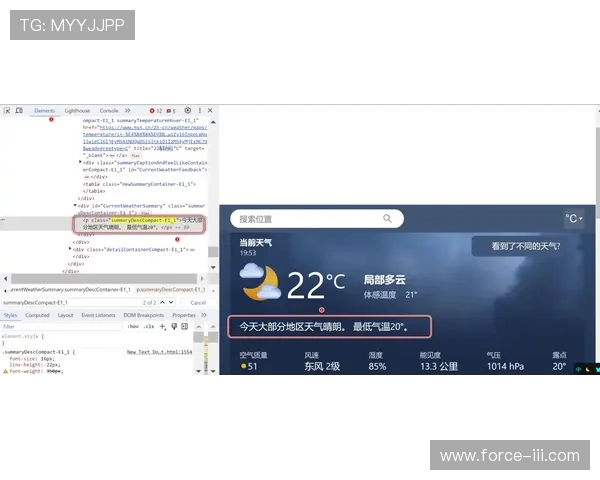Viewport: 600px width, 480px height.
Task: Open the DOM Breakpoints sub-tab
Action: click(x=143, y=315)
